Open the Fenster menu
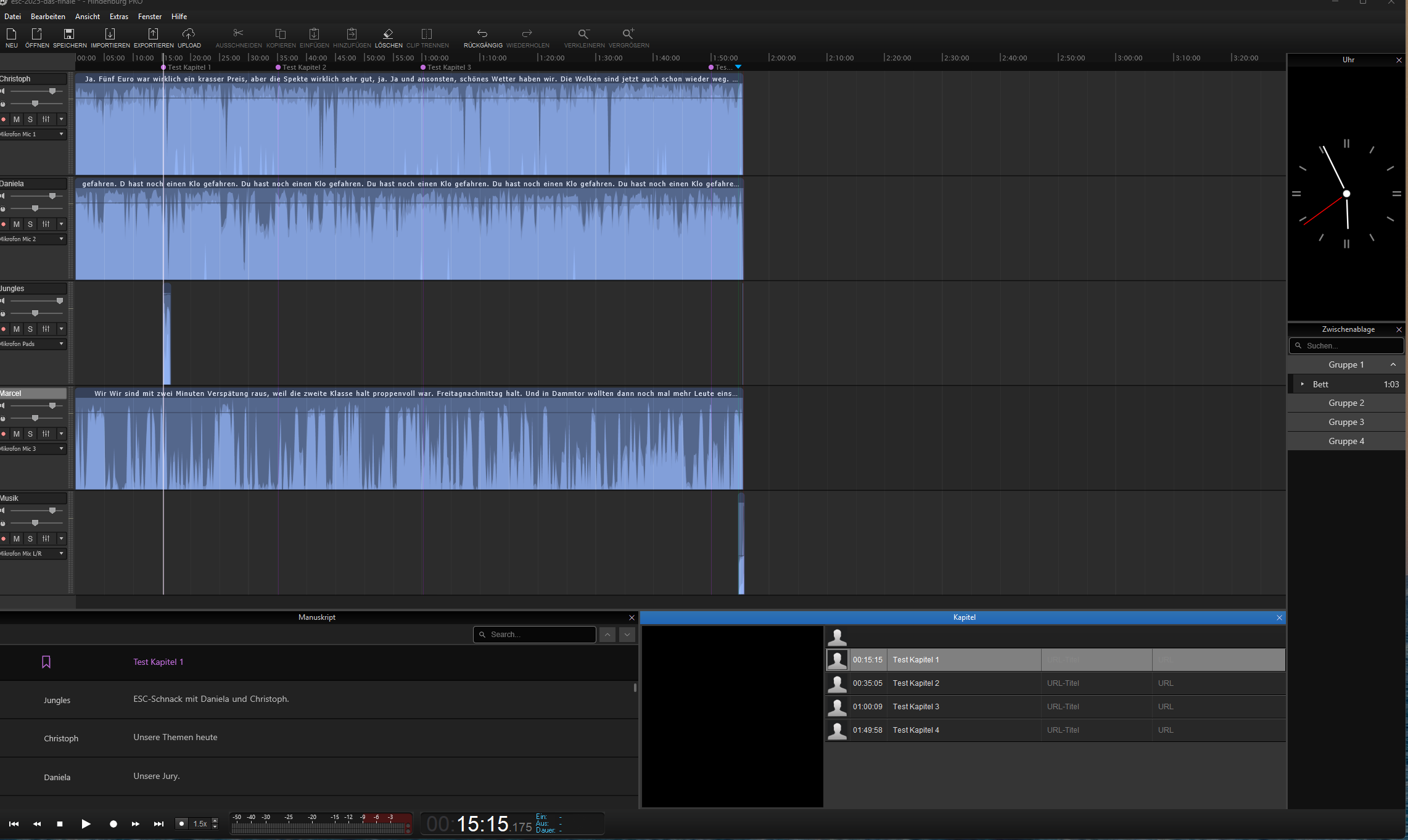1408x840 pixels. pyautogui.click(x=150, y=17)
